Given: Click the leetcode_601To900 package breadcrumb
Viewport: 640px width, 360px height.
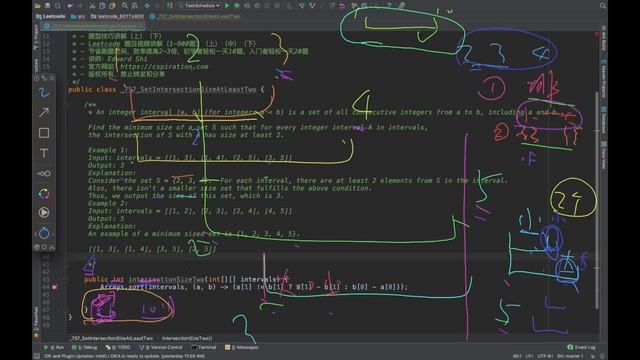Looking at the screenshot, I should tap(117, 16).
